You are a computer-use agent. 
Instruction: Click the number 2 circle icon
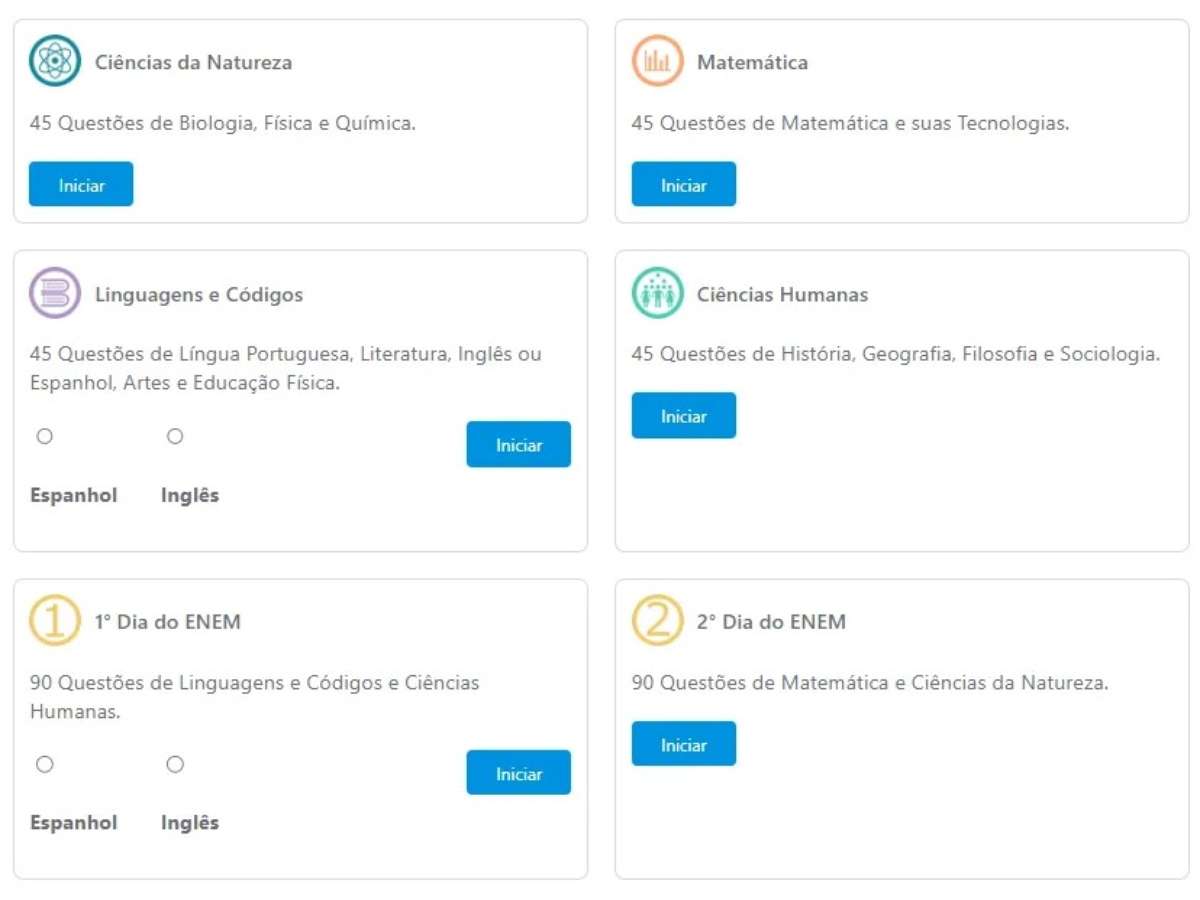tap(657, 621)
